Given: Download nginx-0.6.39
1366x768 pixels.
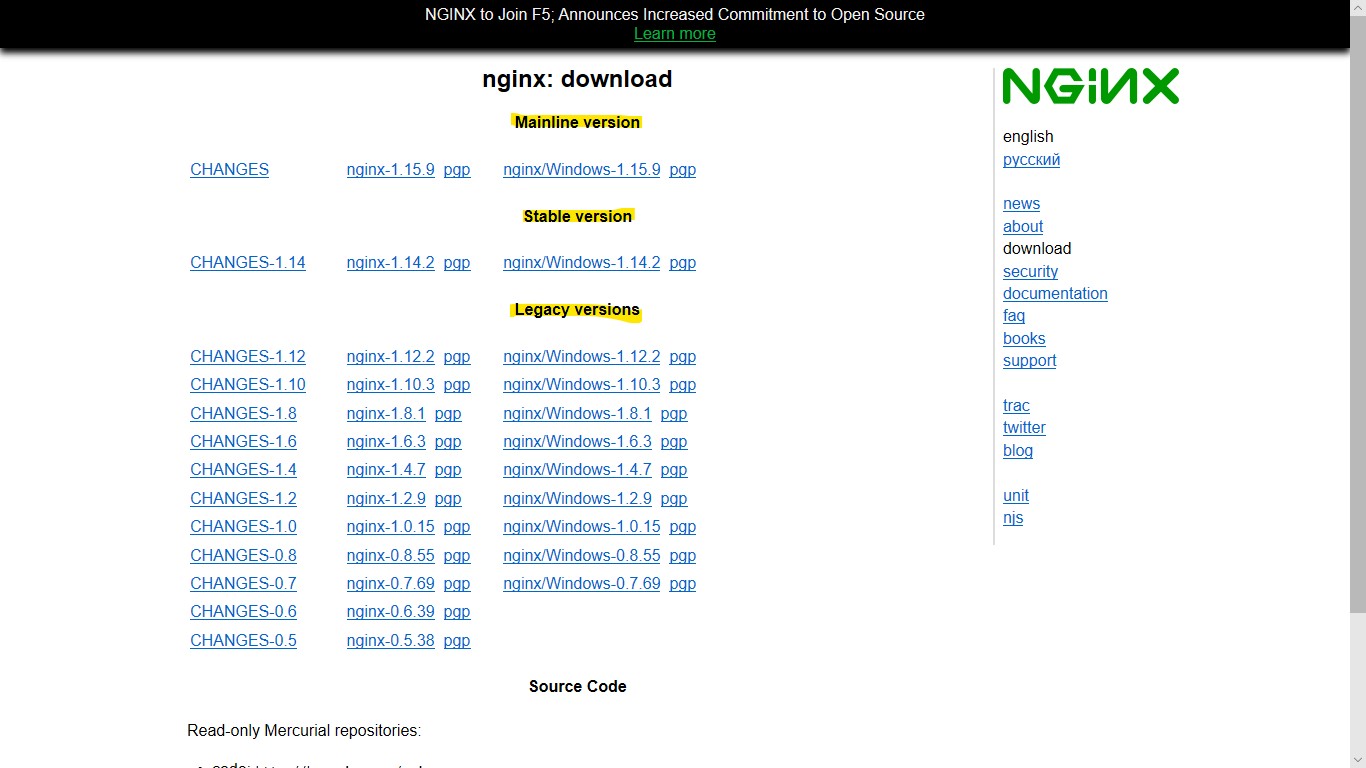Looking at the screenshot, I should click(x=391, y=612).
